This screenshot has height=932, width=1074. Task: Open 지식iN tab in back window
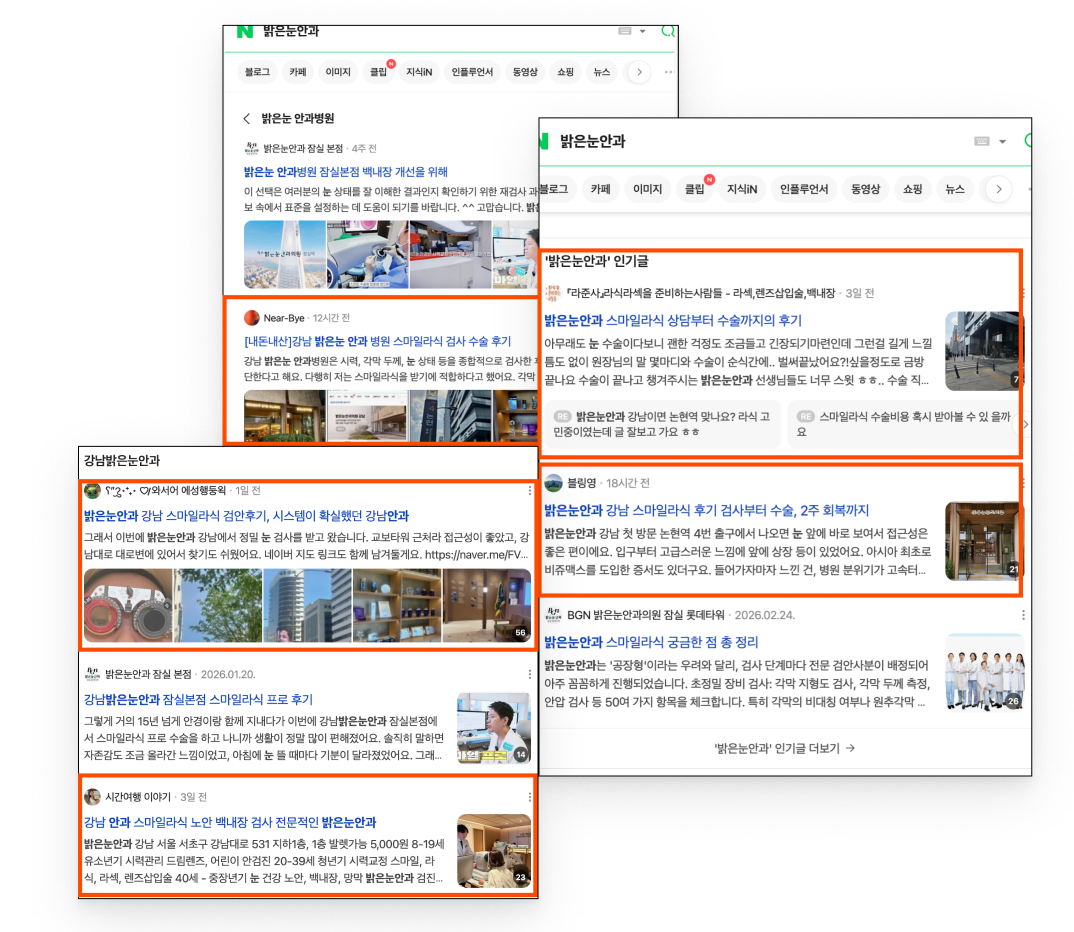tap(419, 72)
